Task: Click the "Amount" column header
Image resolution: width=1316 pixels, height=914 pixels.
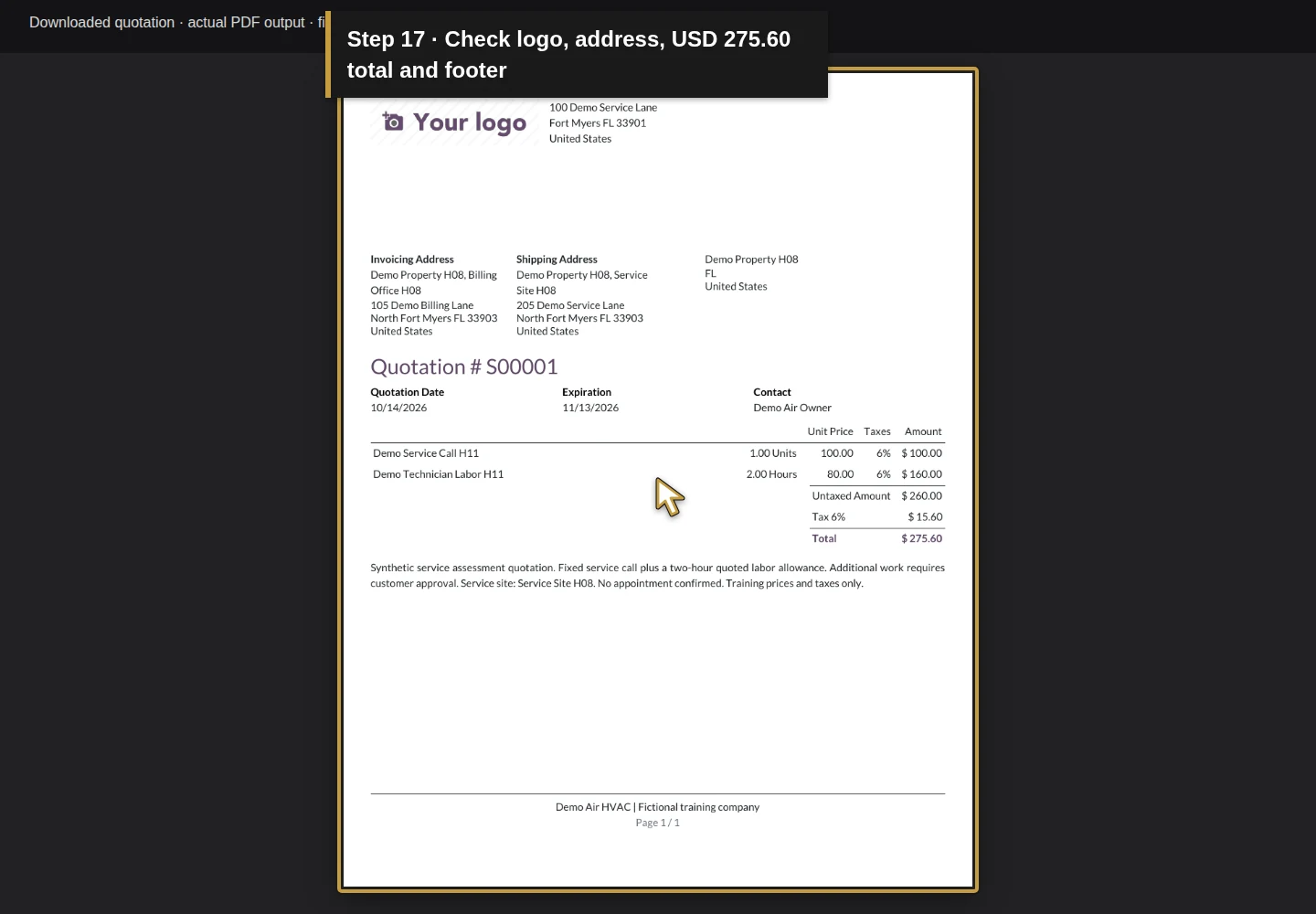Action: point(923,431)
